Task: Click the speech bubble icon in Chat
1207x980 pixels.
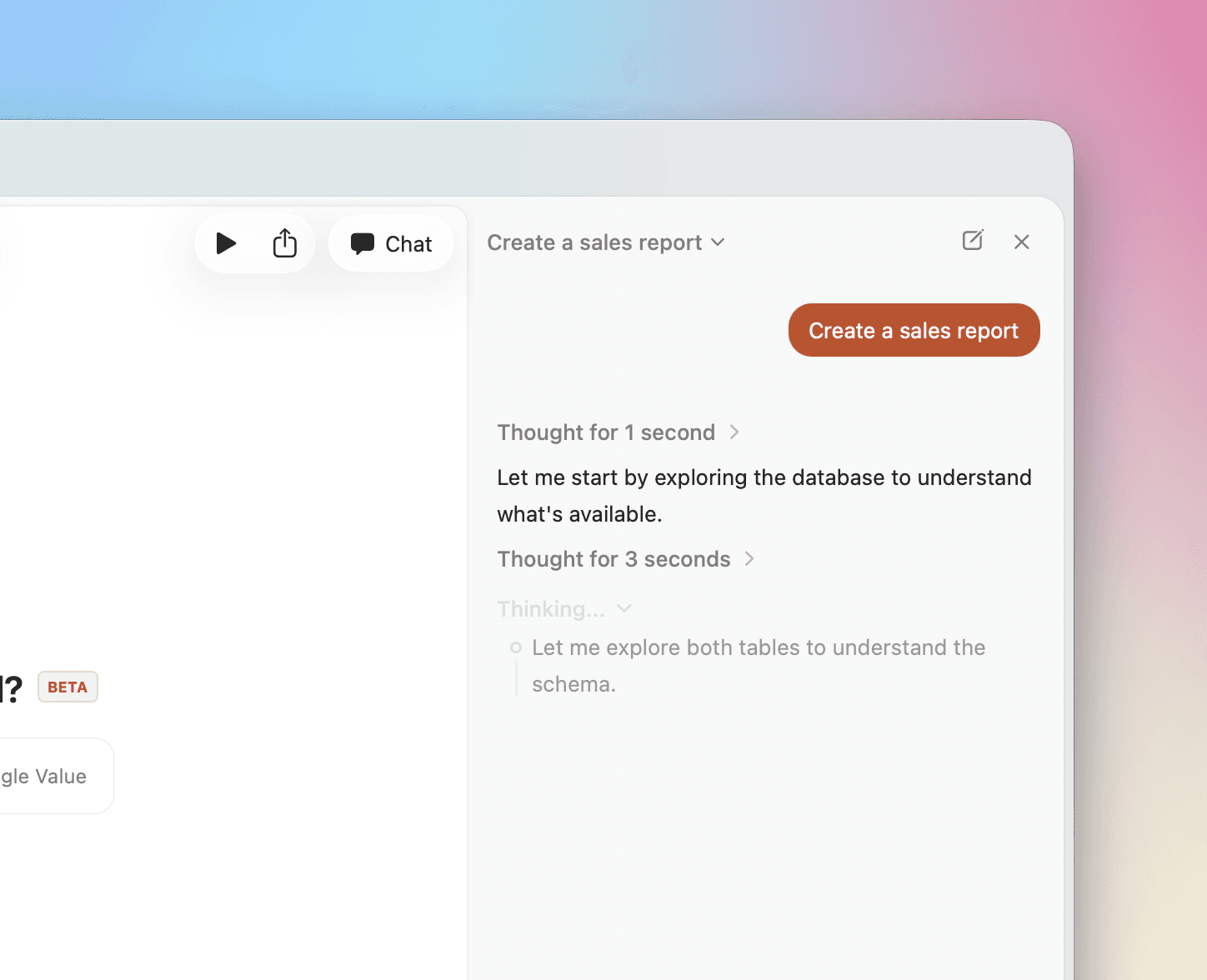Action: [363, 243]
